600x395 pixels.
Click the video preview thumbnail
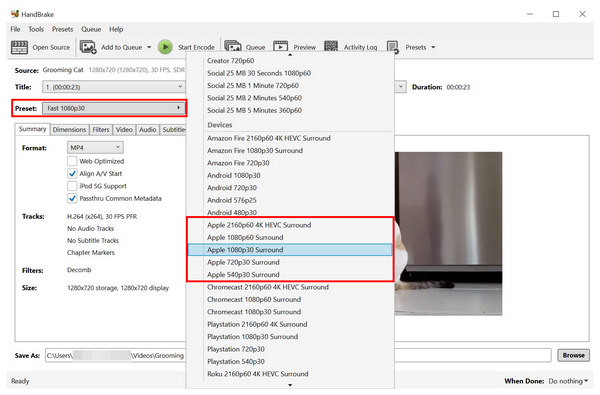pyautogui.click(x=448, y=233)
